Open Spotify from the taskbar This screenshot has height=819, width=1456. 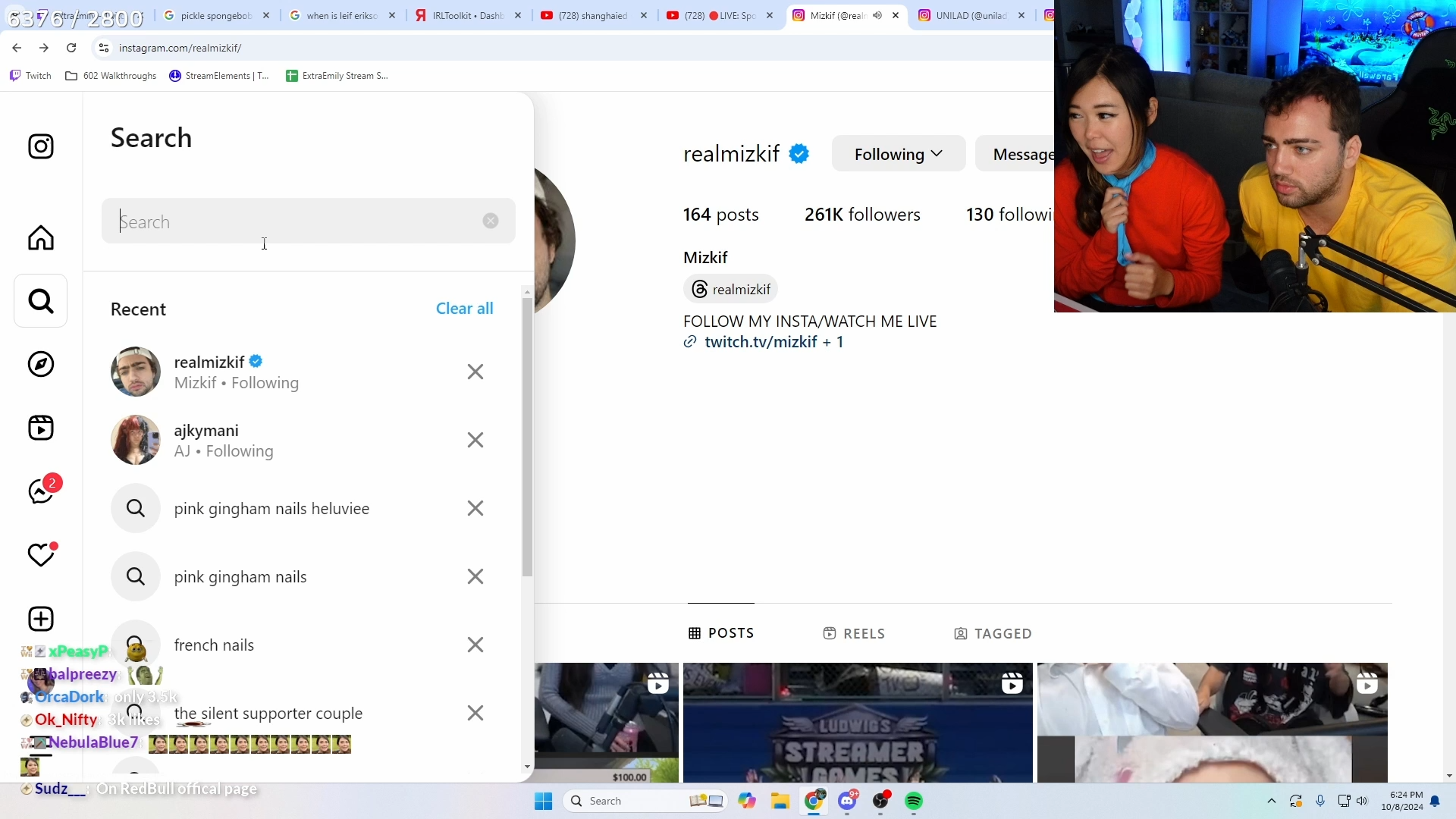[914, 802]
